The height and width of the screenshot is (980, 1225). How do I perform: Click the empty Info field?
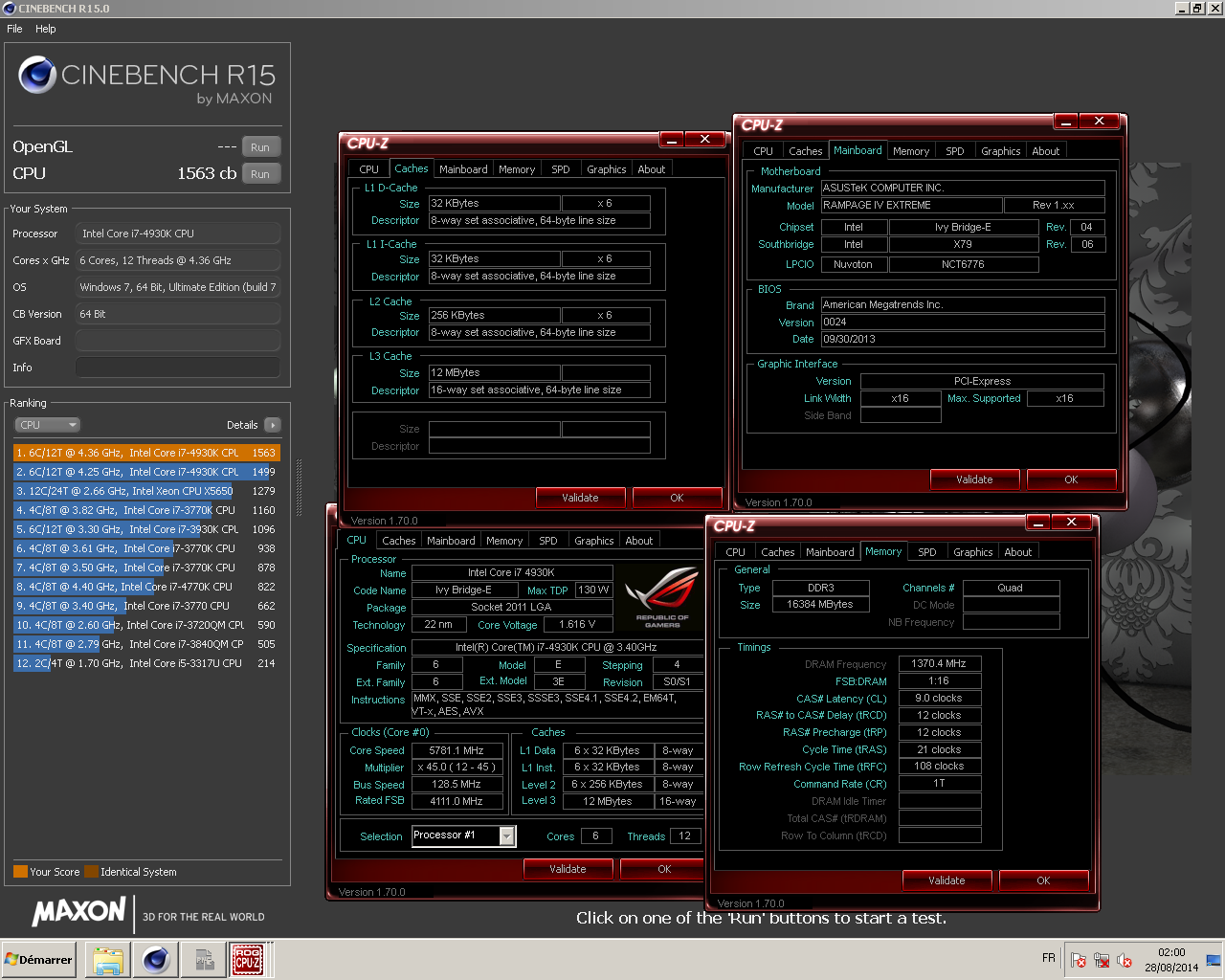tap(178, 367)
